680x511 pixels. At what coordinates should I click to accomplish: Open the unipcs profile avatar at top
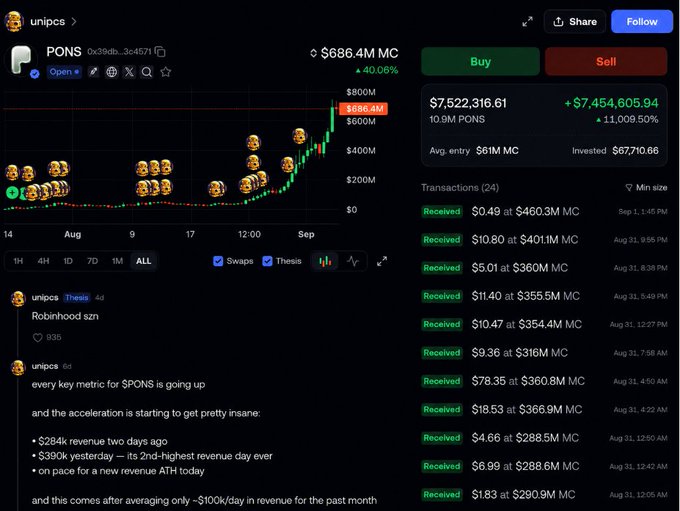[13, 21]
